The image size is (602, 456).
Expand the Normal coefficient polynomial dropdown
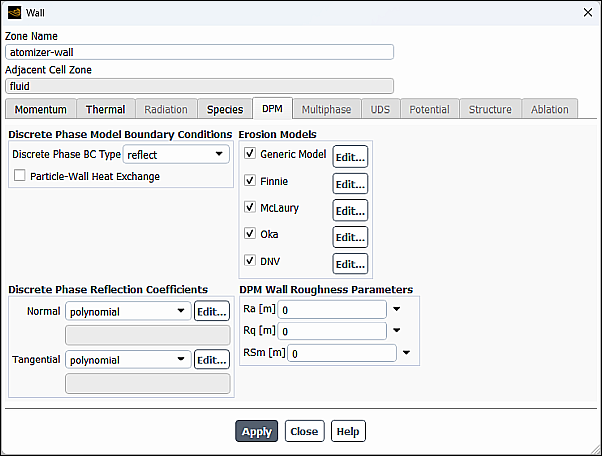point(127,311)
